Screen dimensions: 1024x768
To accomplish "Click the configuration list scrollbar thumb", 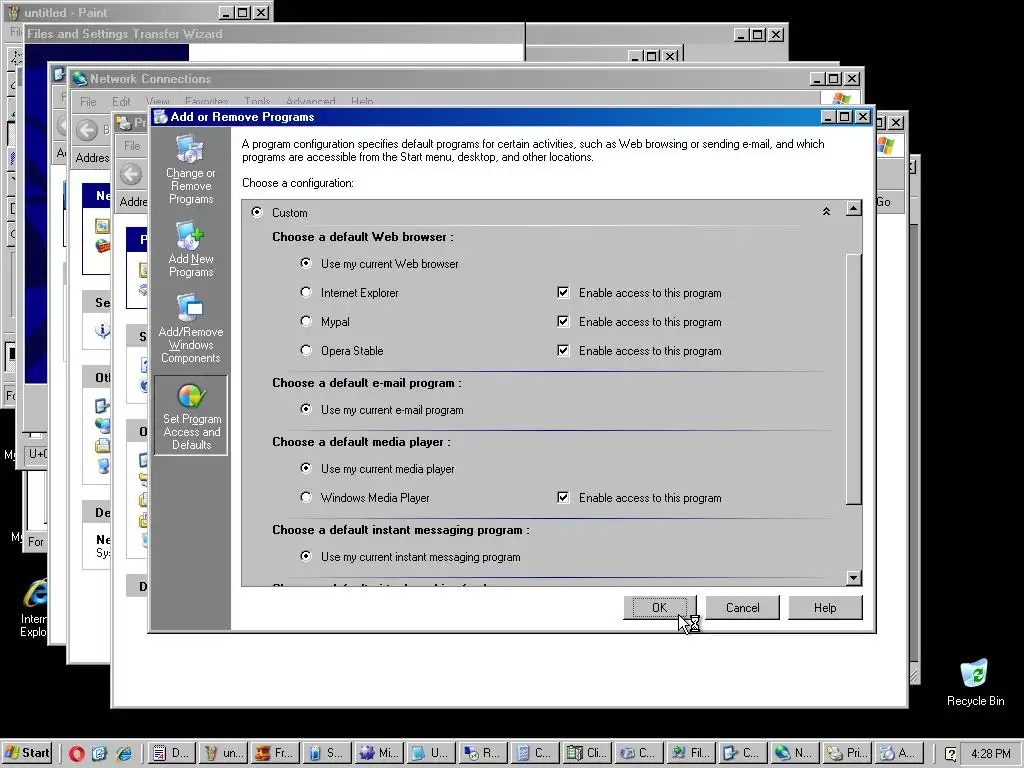I will pos(854,379).
